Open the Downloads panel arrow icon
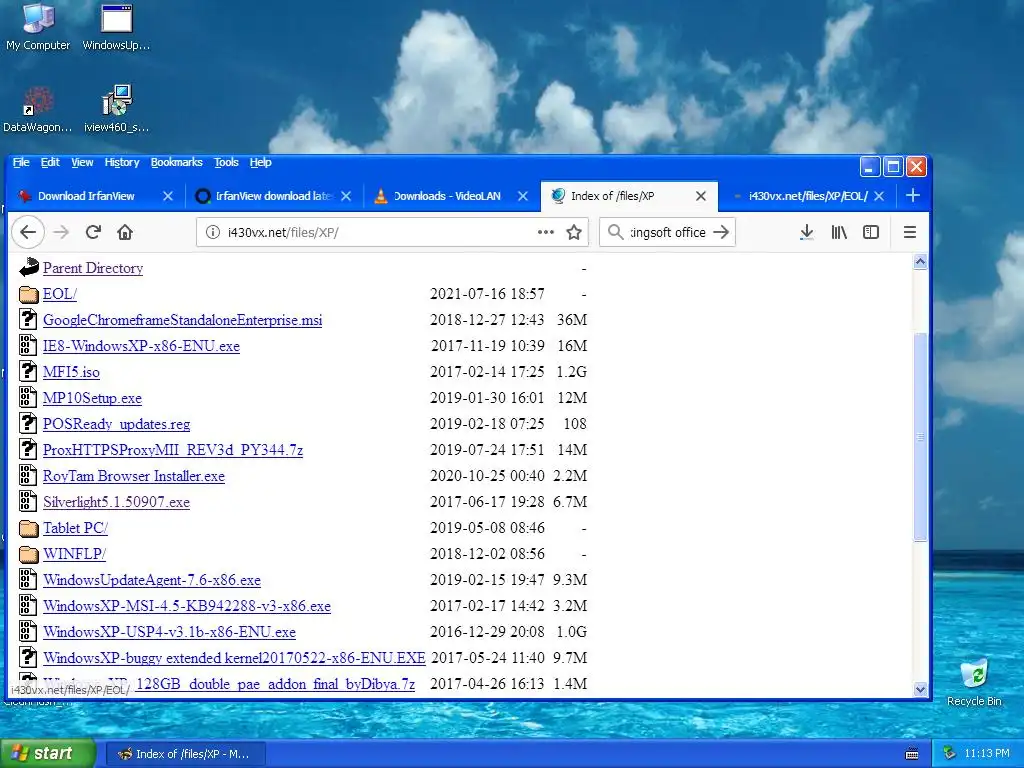 point(807,232)
